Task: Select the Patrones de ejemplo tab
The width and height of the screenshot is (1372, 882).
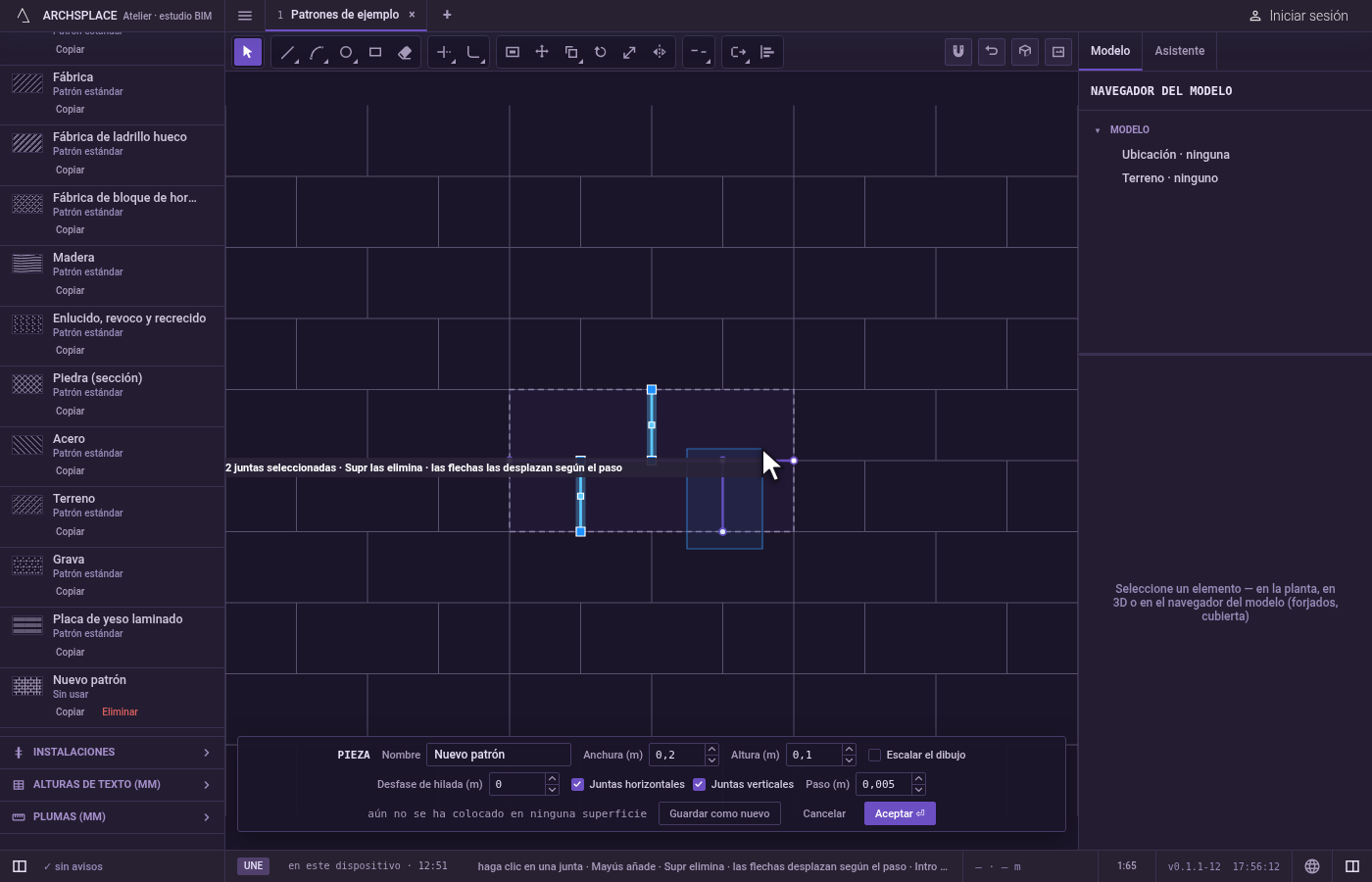Action: click(345, 15)
